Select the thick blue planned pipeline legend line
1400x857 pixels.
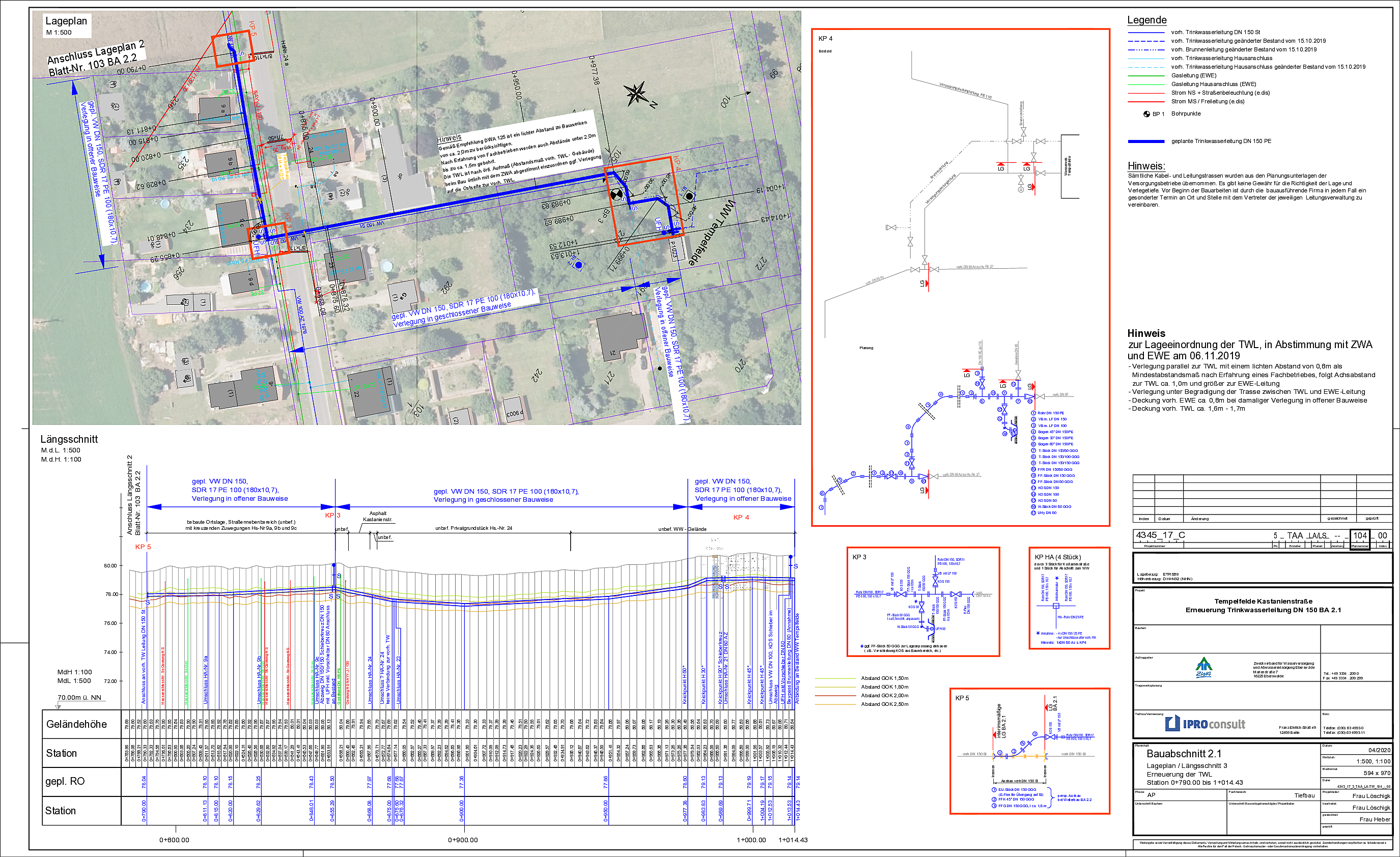[1146, 141]
